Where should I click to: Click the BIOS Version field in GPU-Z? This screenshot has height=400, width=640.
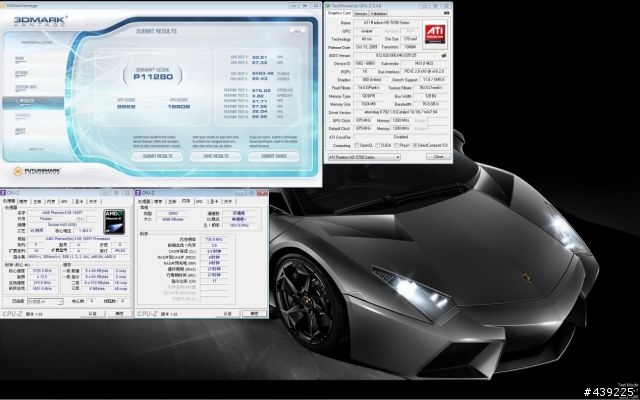point(396,55)
